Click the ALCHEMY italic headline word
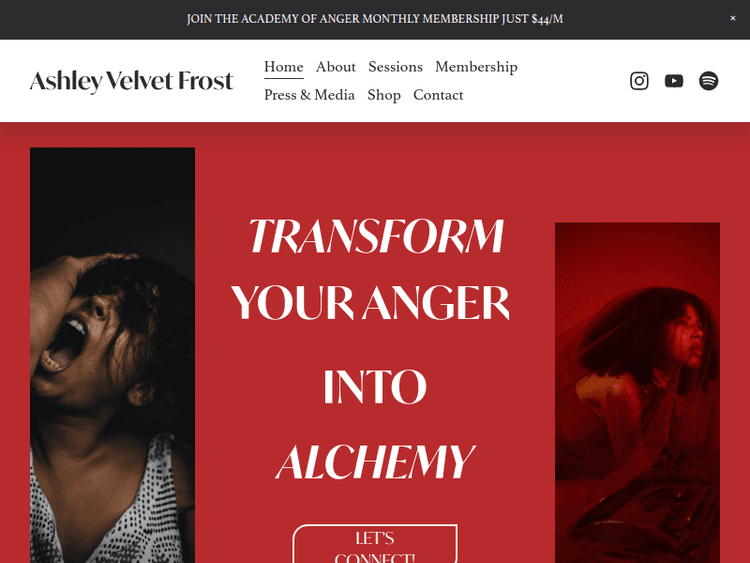Screen dimensions: 750x563 (x=375, y=461)
